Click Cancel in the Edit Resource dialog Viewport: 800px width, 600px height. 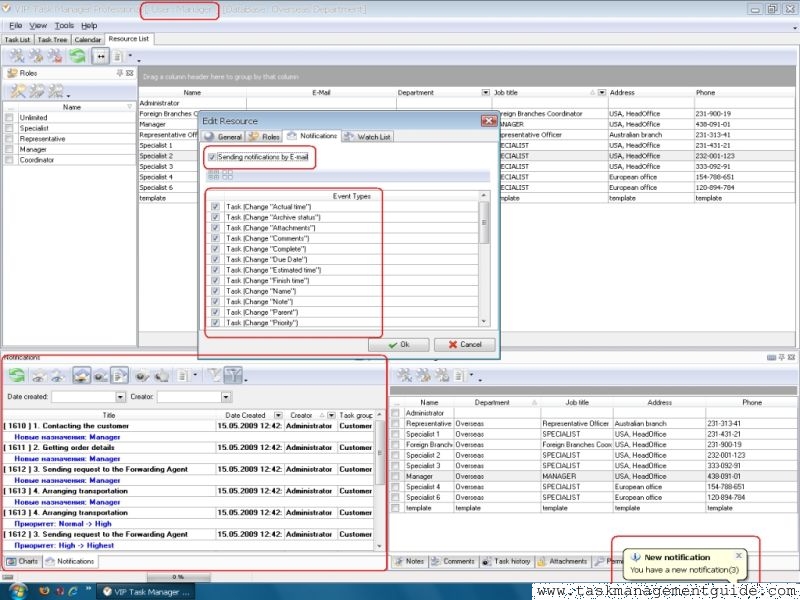click(x=465, y=345)
